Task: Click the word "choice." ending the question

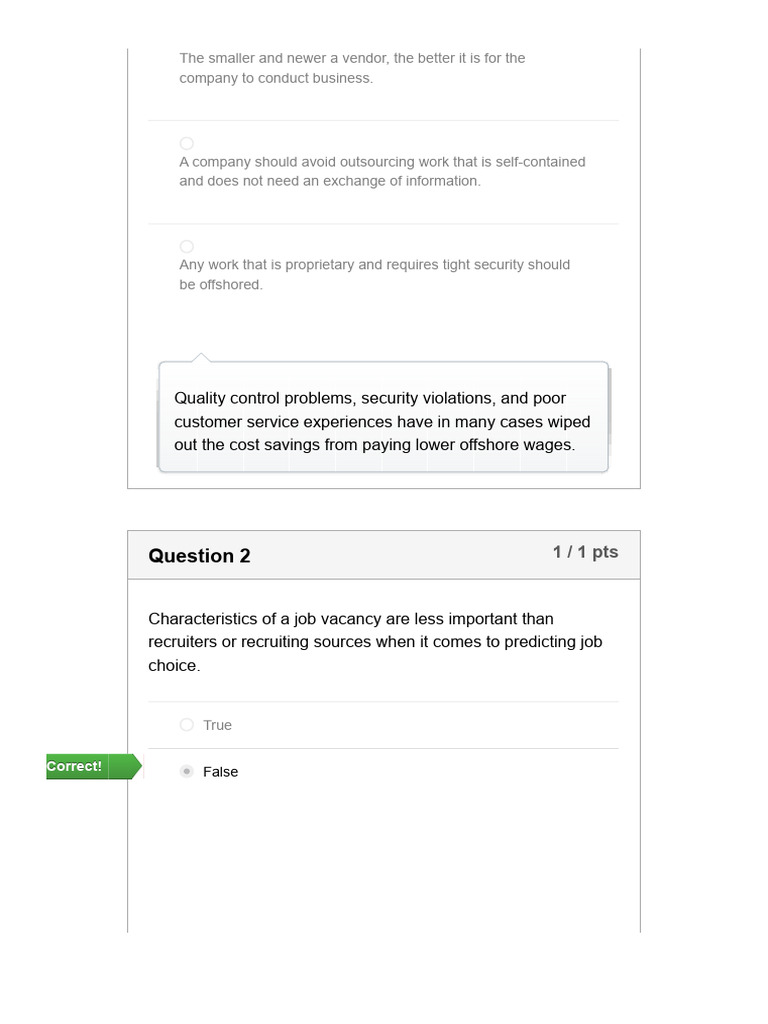Action: coord(174,666)
